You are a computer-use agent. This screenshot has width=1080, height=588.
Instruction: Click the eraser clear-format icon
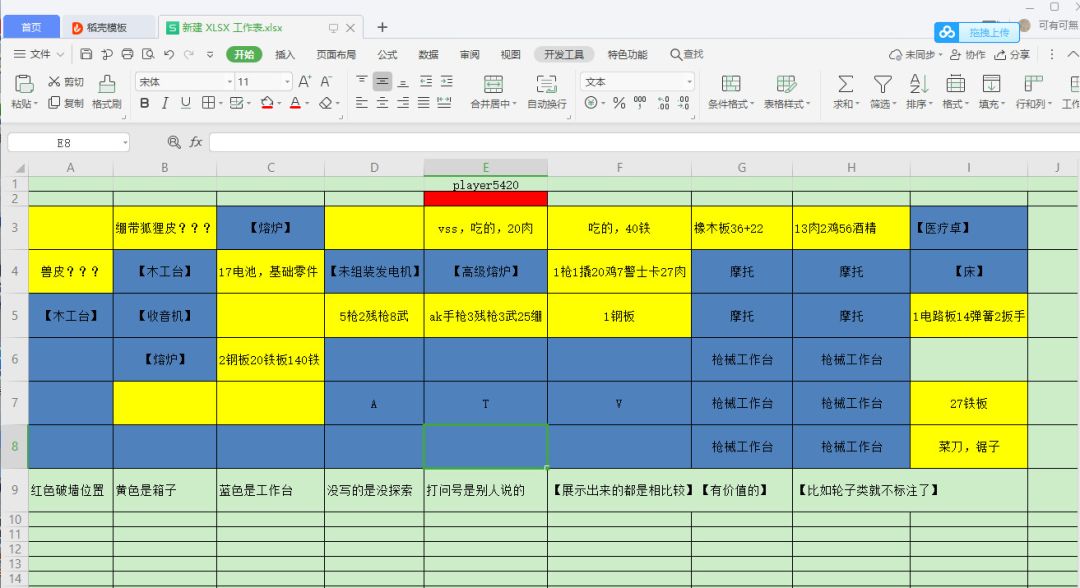click(325, 103)
